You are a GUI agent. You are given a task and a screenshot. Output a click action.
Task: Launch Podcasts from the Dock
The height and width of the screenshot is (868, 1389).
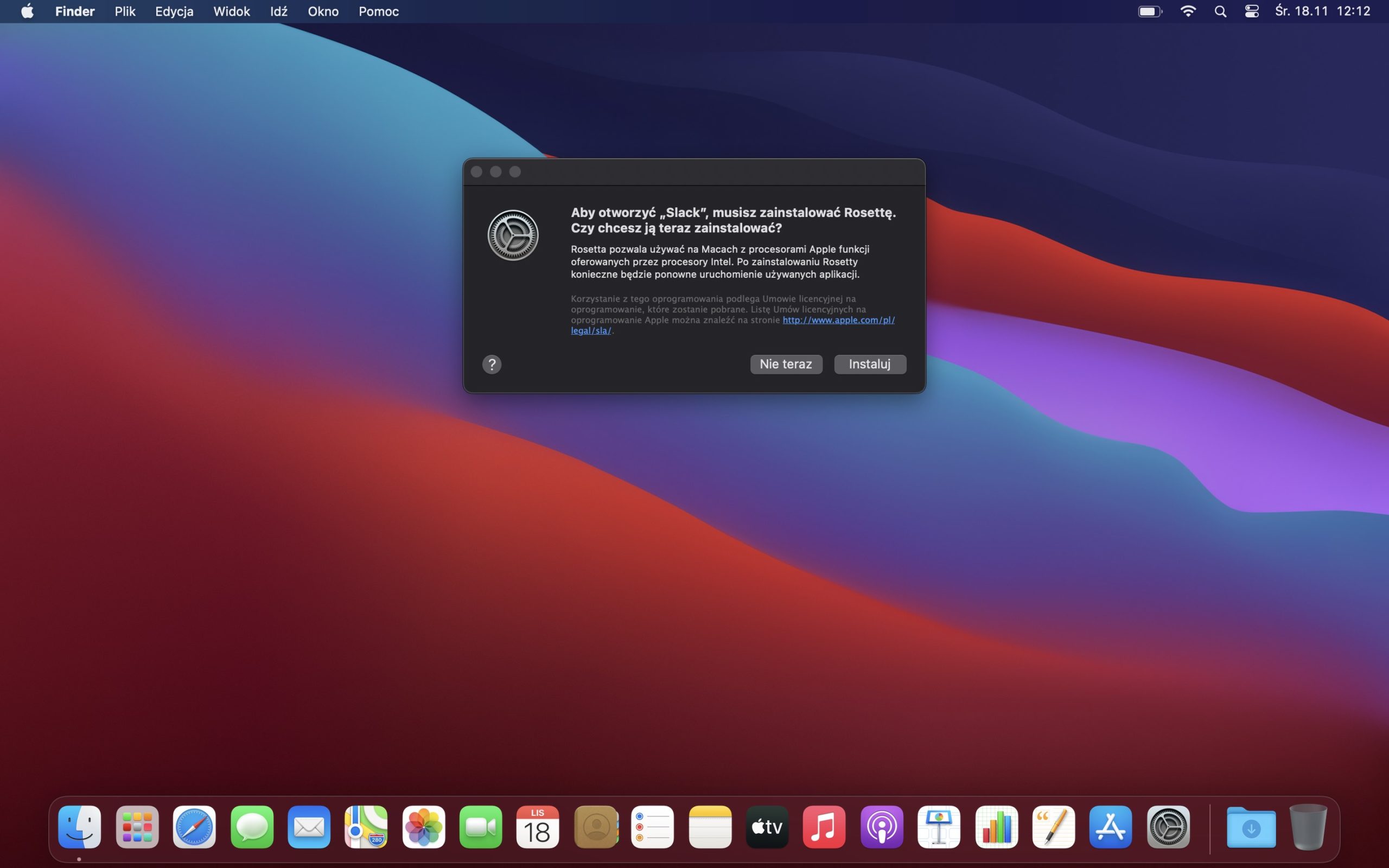coord(882,827)
